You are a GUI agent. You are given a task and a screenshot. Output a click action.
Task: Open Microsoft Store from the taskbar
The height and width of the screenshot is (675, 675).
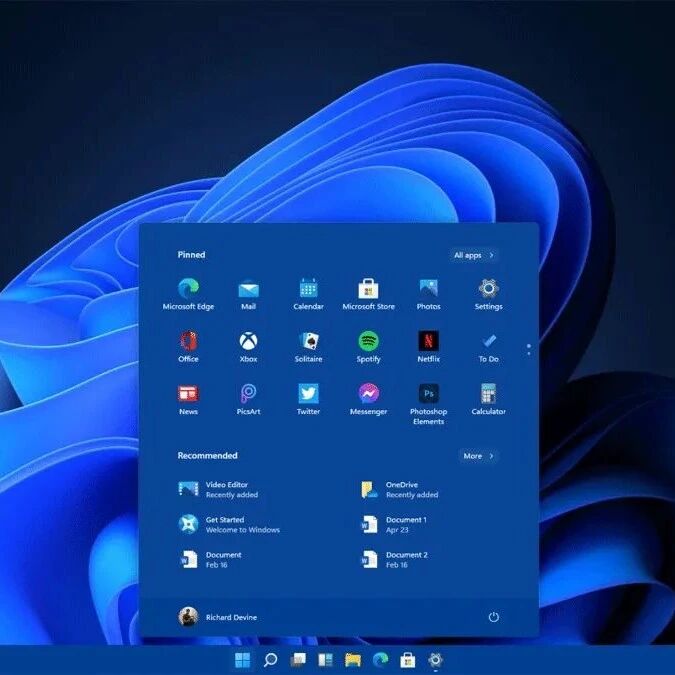408,660
